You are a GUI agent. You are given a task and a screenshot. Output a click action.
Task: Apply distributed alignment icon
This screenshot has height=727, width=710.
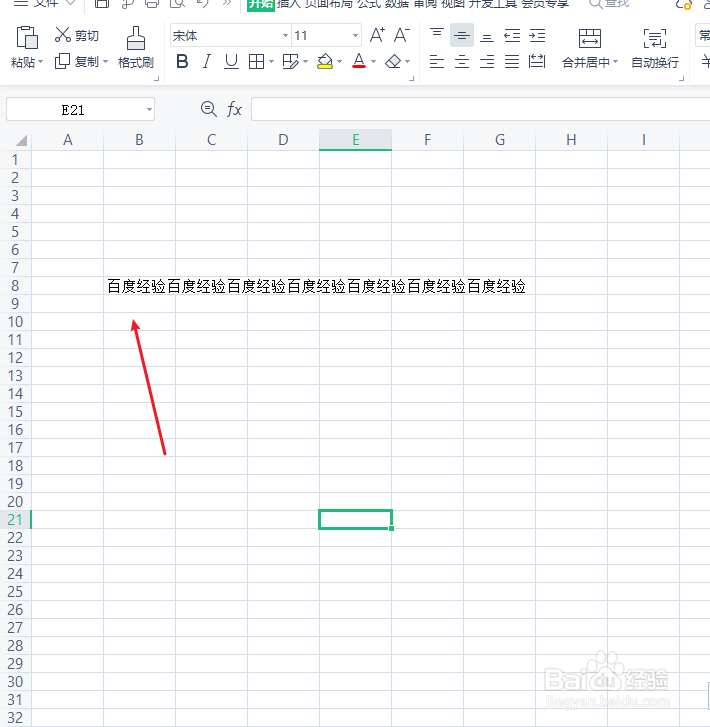tap(537, 61)
